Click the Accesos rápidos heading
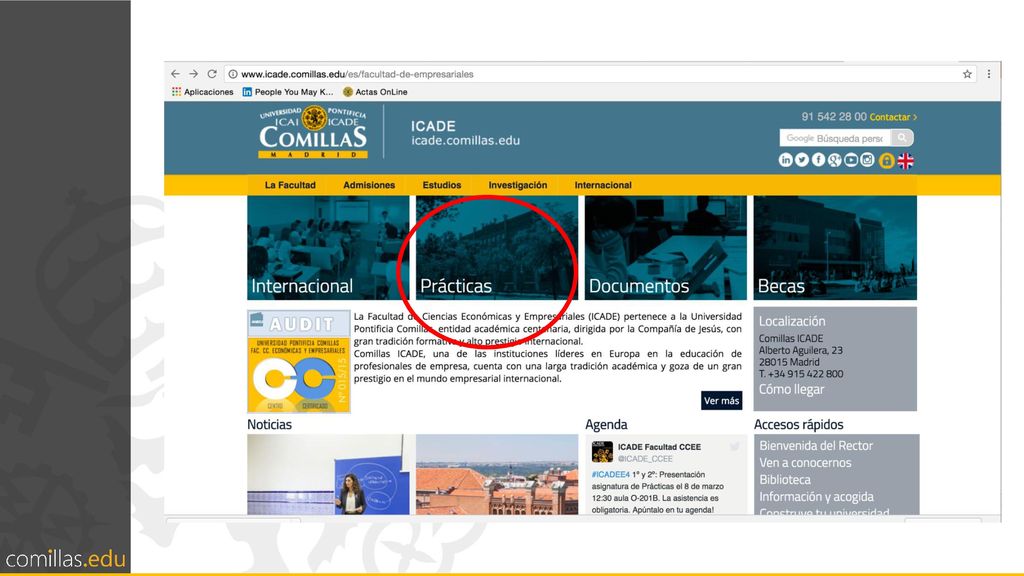1024x576 pixels. pos(798,424)
